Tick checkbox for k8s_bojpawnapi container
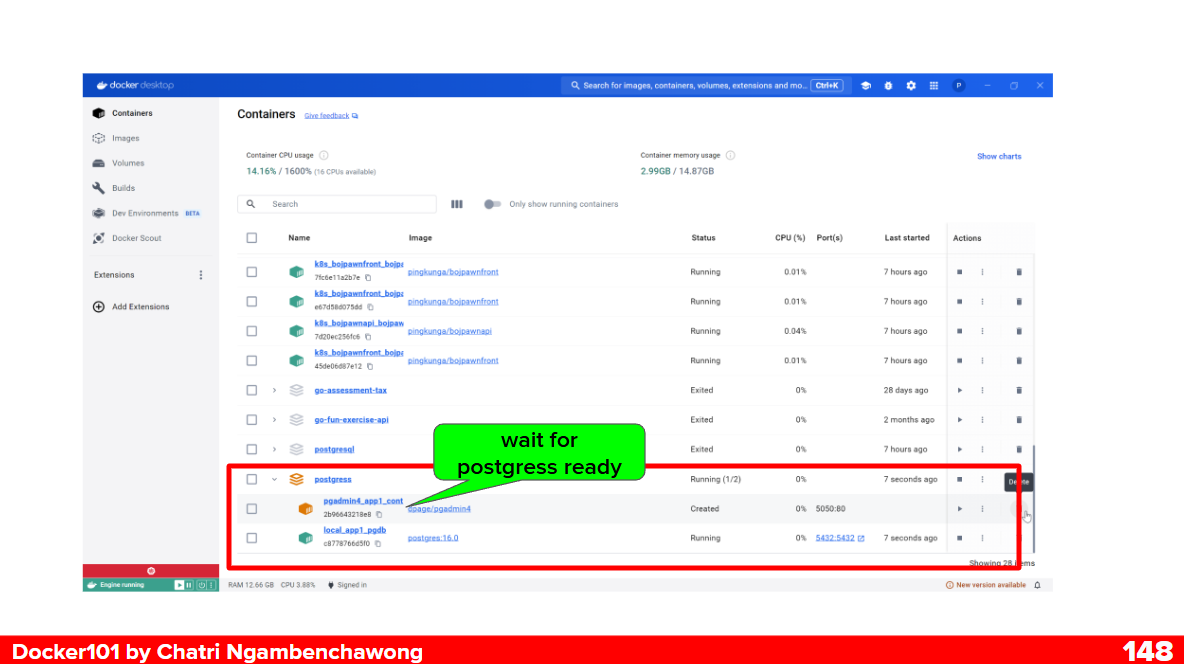1184x664 pixels. [251, 331]
